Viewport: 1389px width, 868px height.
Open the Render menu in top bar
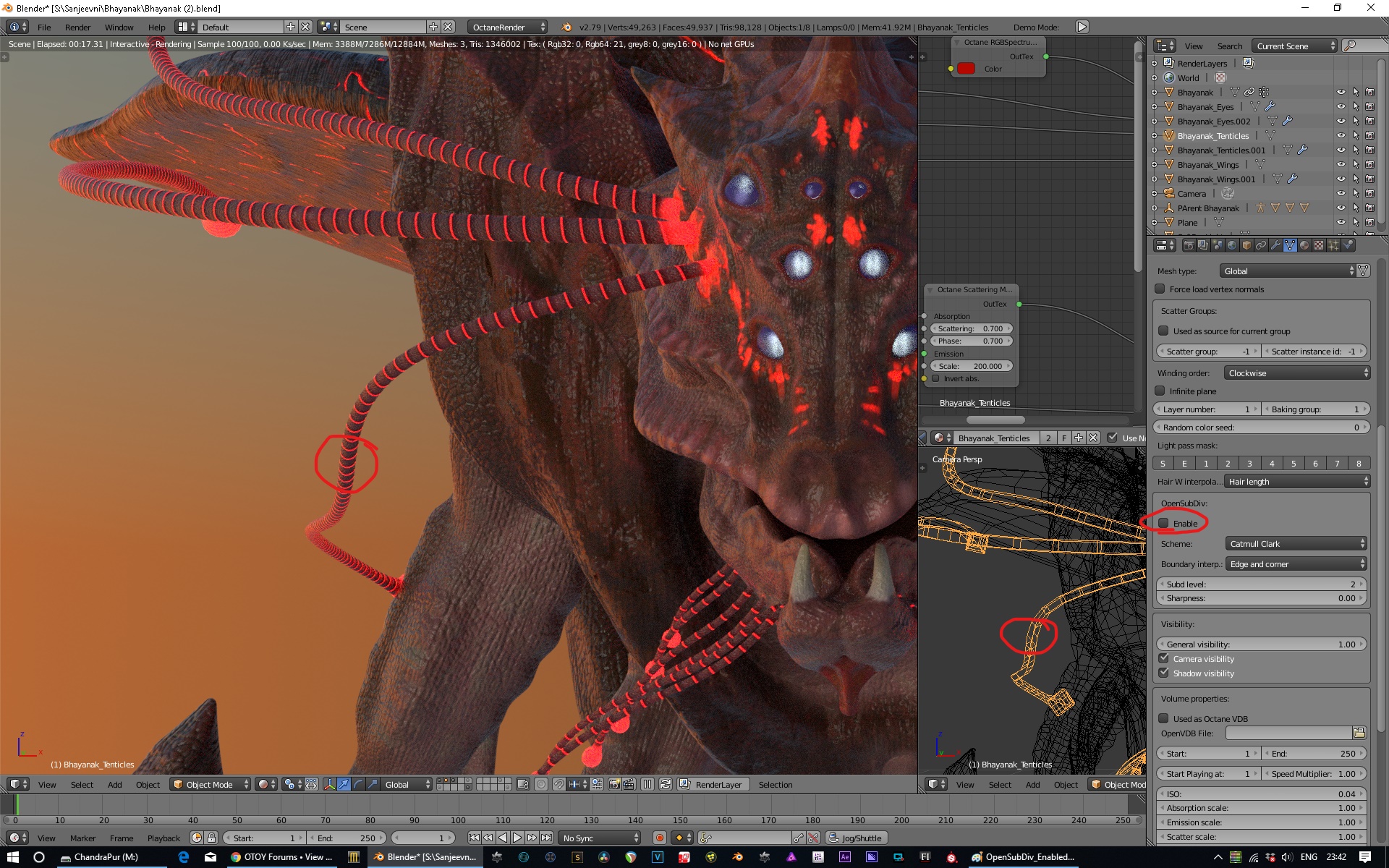pos(77,27)
